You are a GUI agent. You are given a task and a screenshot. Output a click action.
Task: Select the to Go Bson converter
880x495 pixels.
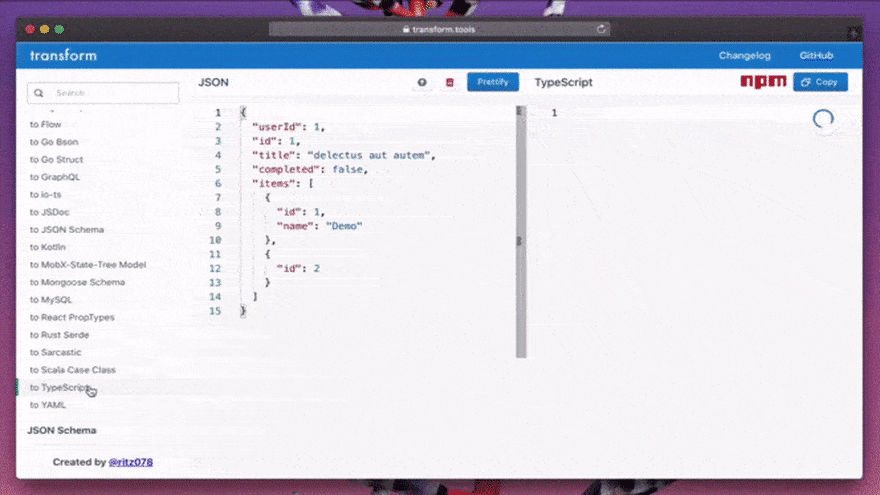54,142
